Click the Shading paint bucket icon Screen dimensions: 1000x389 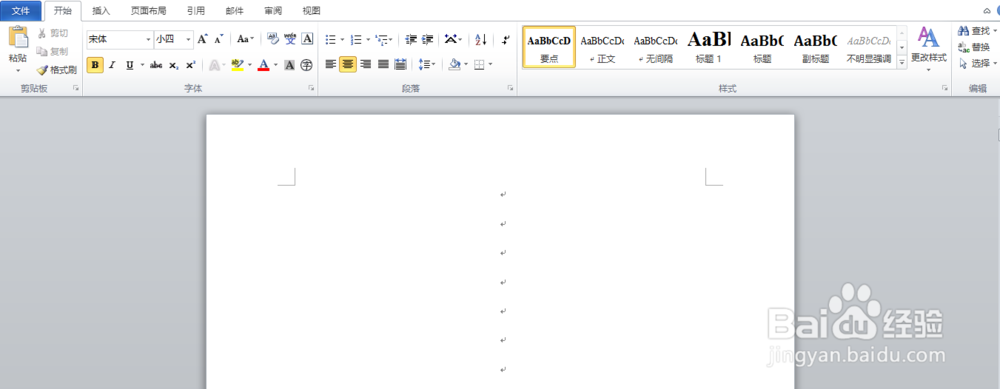[x=454, y=64]
